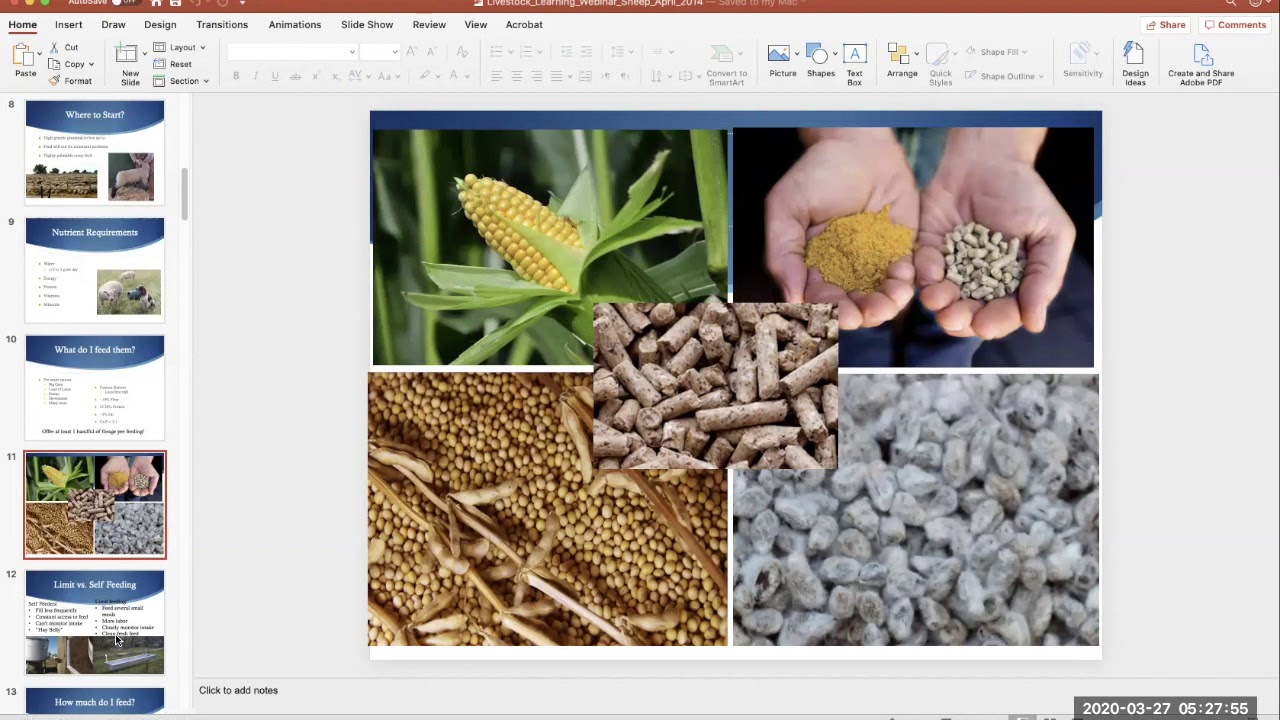The image size is (1280, 720).
Task: Click the Align Left icon
Action: click(497, 76)
